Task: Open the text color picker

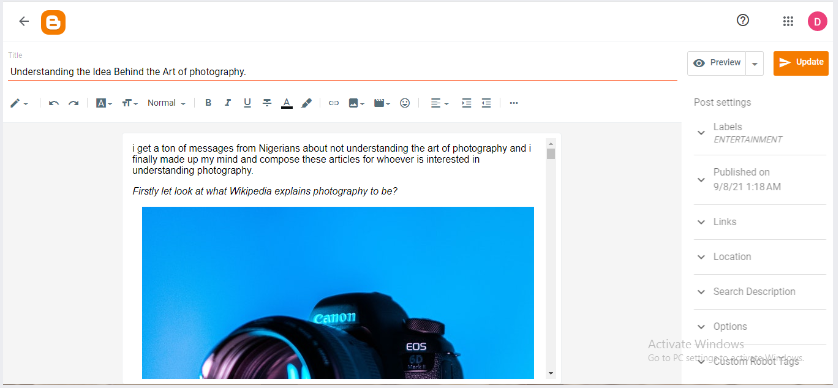Action: [286, 103]
